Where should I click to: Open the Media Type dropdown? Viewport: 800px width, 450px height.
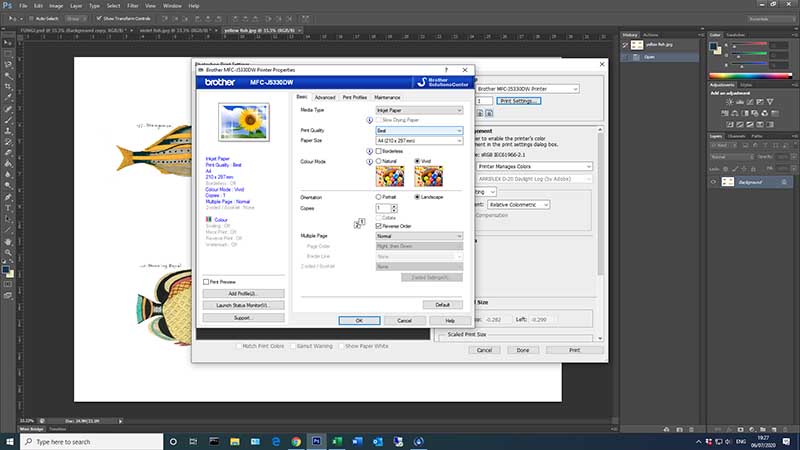click(x=418, y=110)
